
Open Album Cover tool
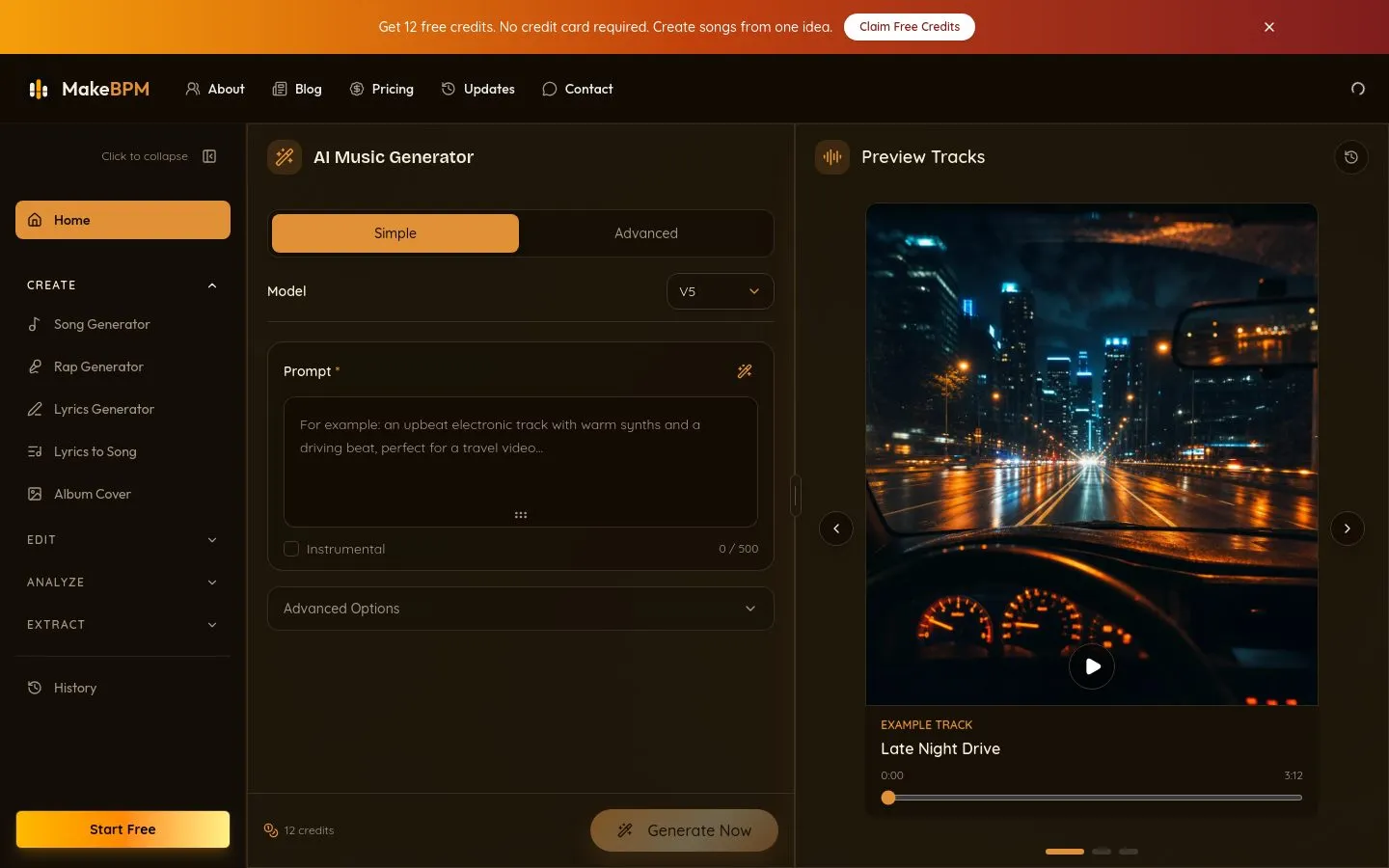tap(123, 494)
